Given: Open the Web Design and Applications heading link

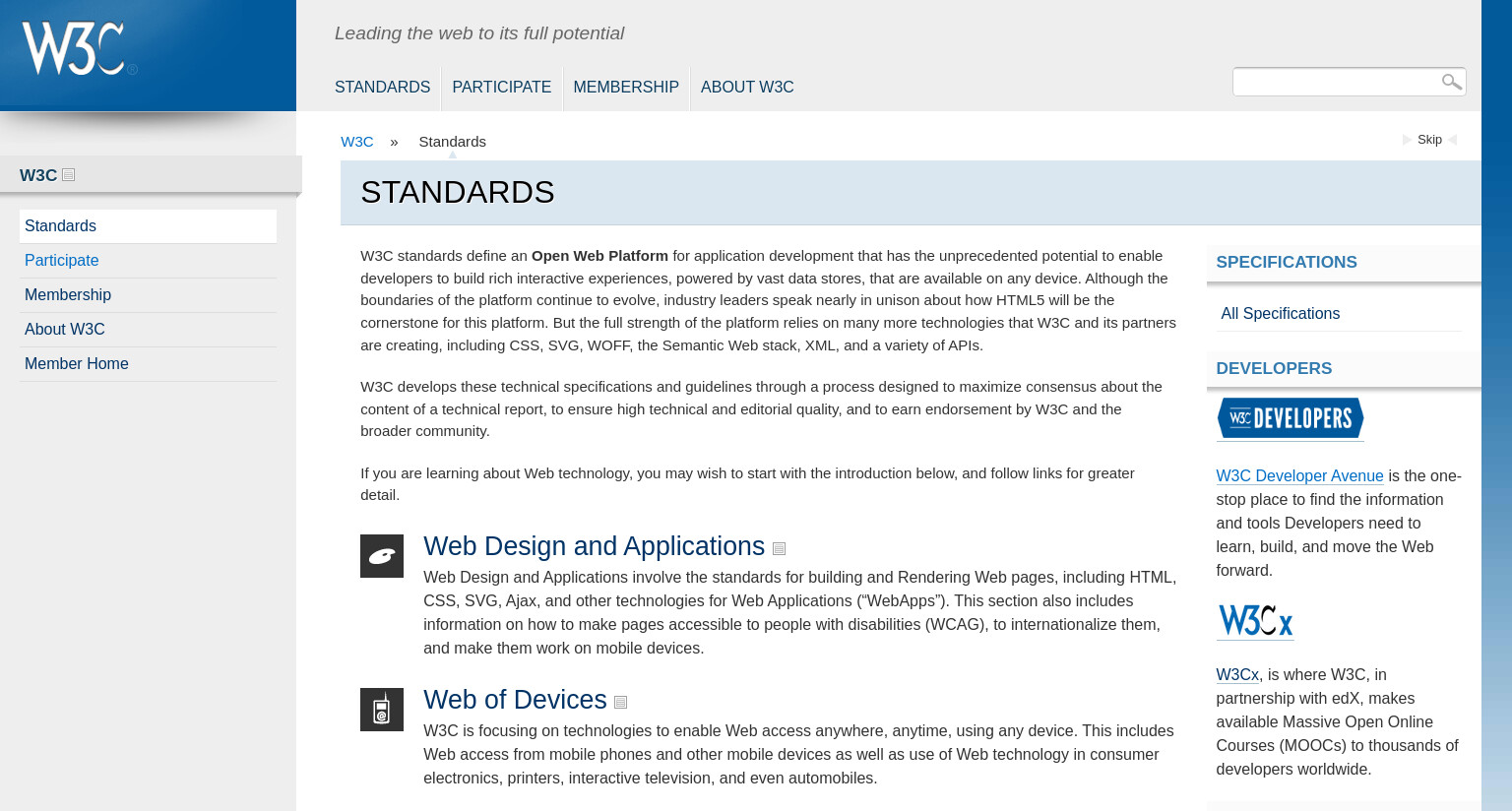Looking at the screenshot, I should click(594, 546).
